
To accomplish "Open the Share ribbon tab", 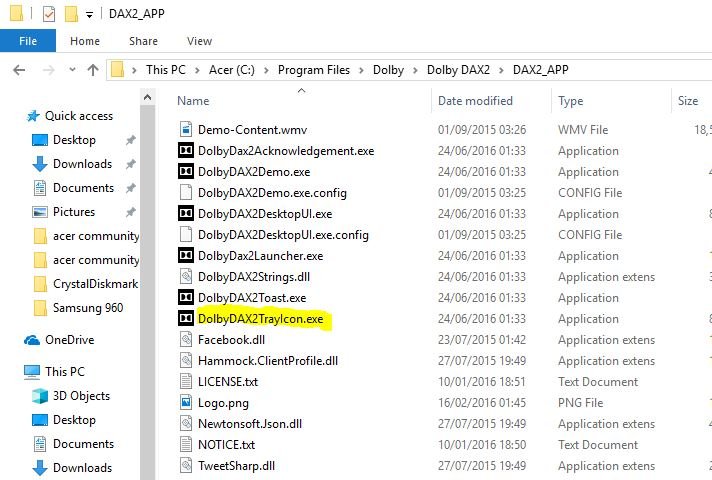I will coord(143,41).
